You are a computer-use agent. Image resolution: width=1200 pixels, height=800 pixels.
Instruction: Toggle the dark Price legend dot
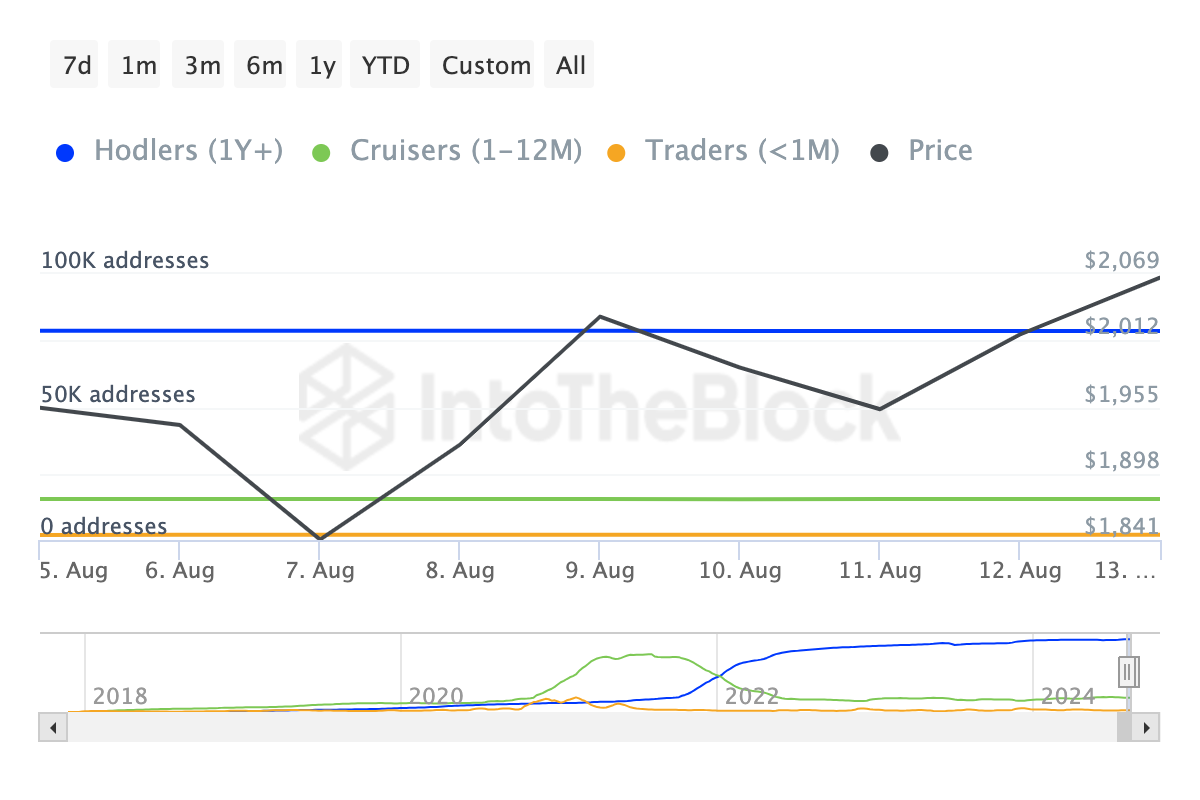879,153
